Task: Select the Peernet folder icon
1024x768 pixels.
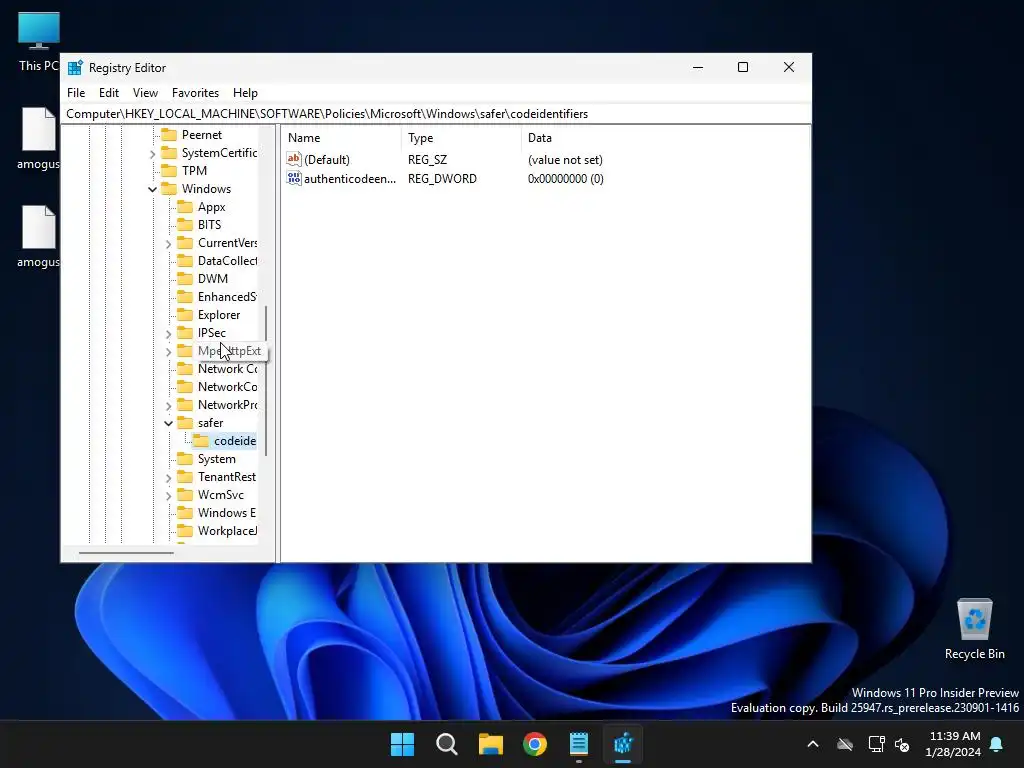Action: [x=169, y=135]
